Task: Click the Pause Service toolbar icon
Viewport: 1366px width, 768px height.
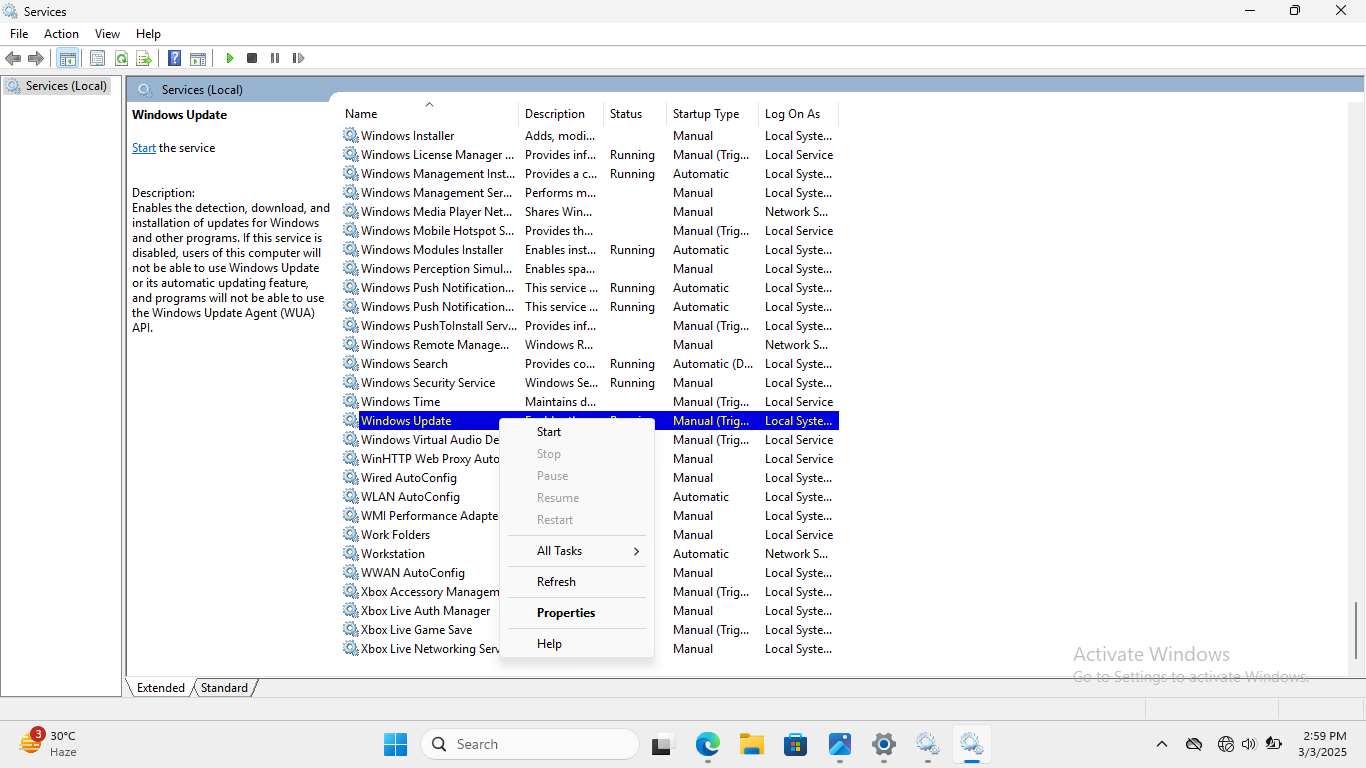Action: click(x=275, y=57)
